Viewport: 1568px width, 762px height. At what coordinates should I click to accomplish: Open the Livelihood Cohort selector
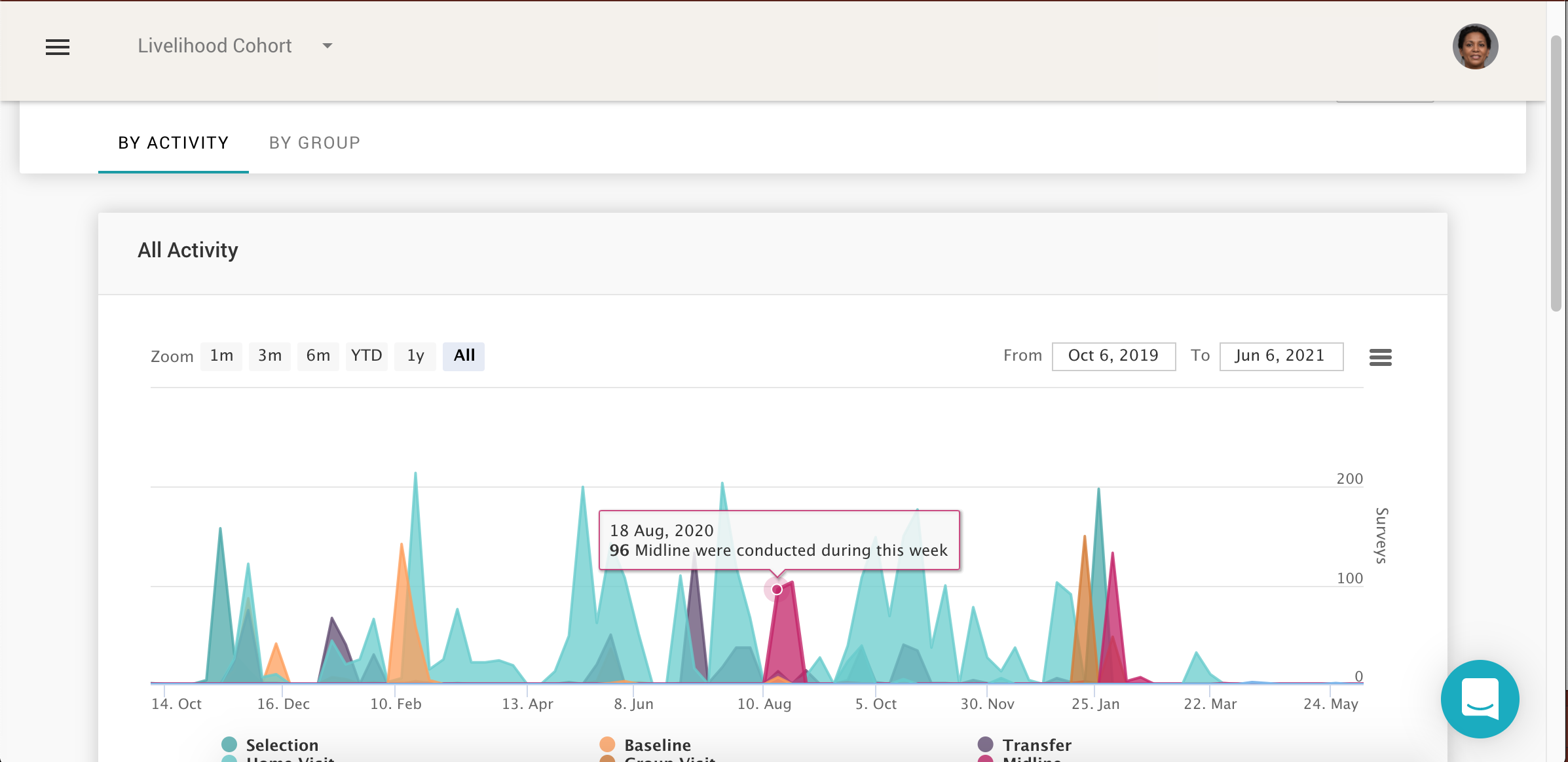click(215, 46)
